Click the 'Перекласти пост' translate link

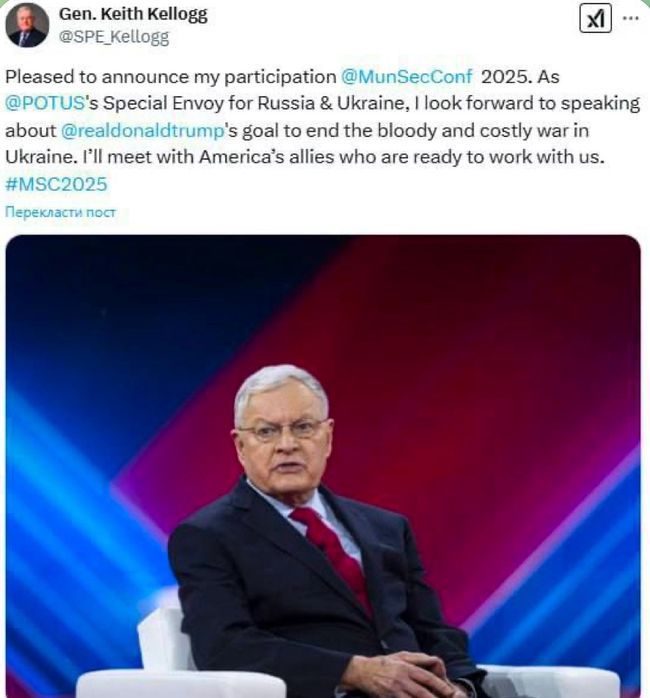[60, 212]
